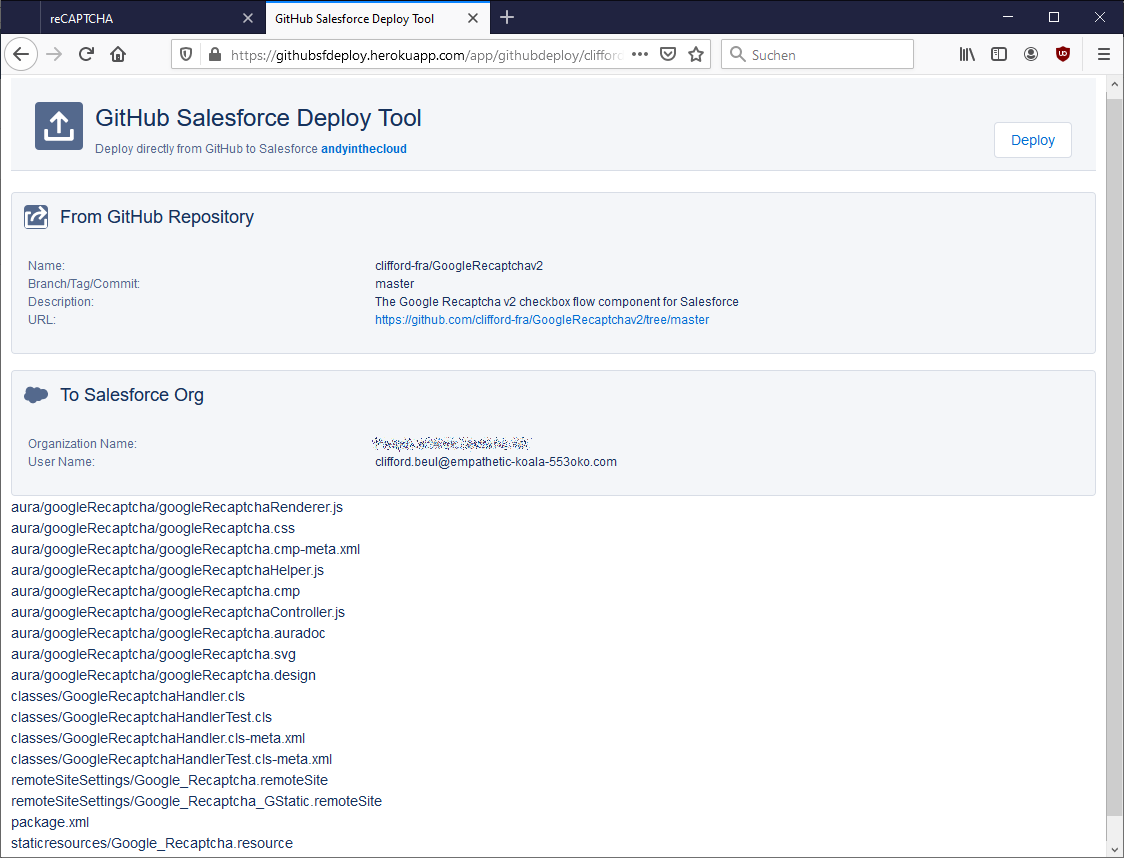Go back with the browser back arrow
The image size is (1124, 858).
[22, 54]
